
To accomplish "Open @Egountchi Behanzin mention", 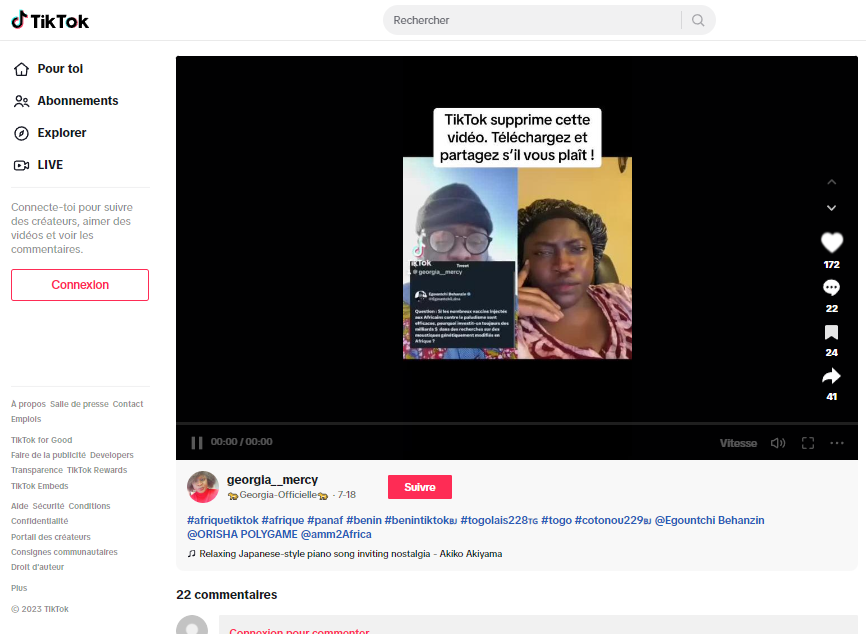I will [710, 520].
